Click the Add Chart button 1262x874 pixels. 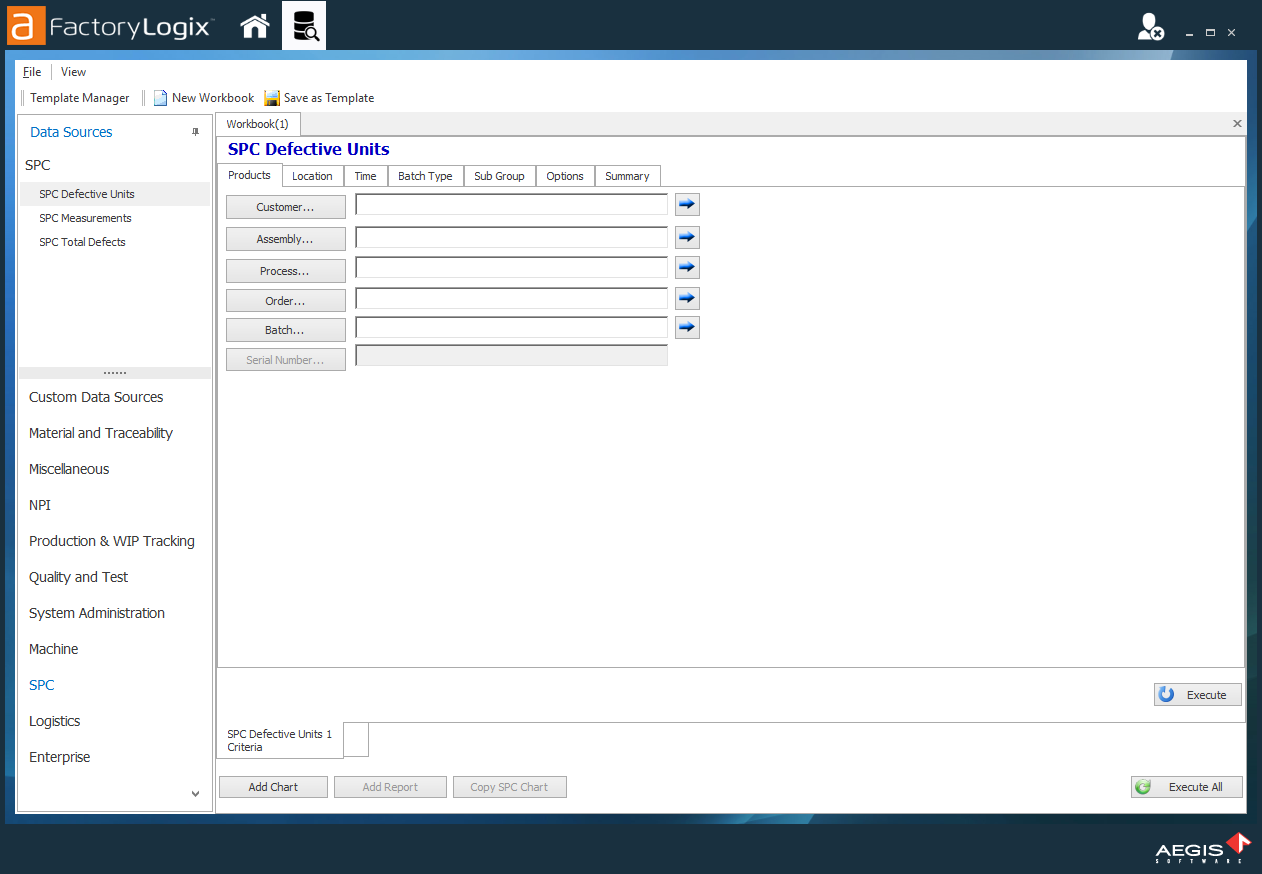pyautogui.click(x=273, y=787)
